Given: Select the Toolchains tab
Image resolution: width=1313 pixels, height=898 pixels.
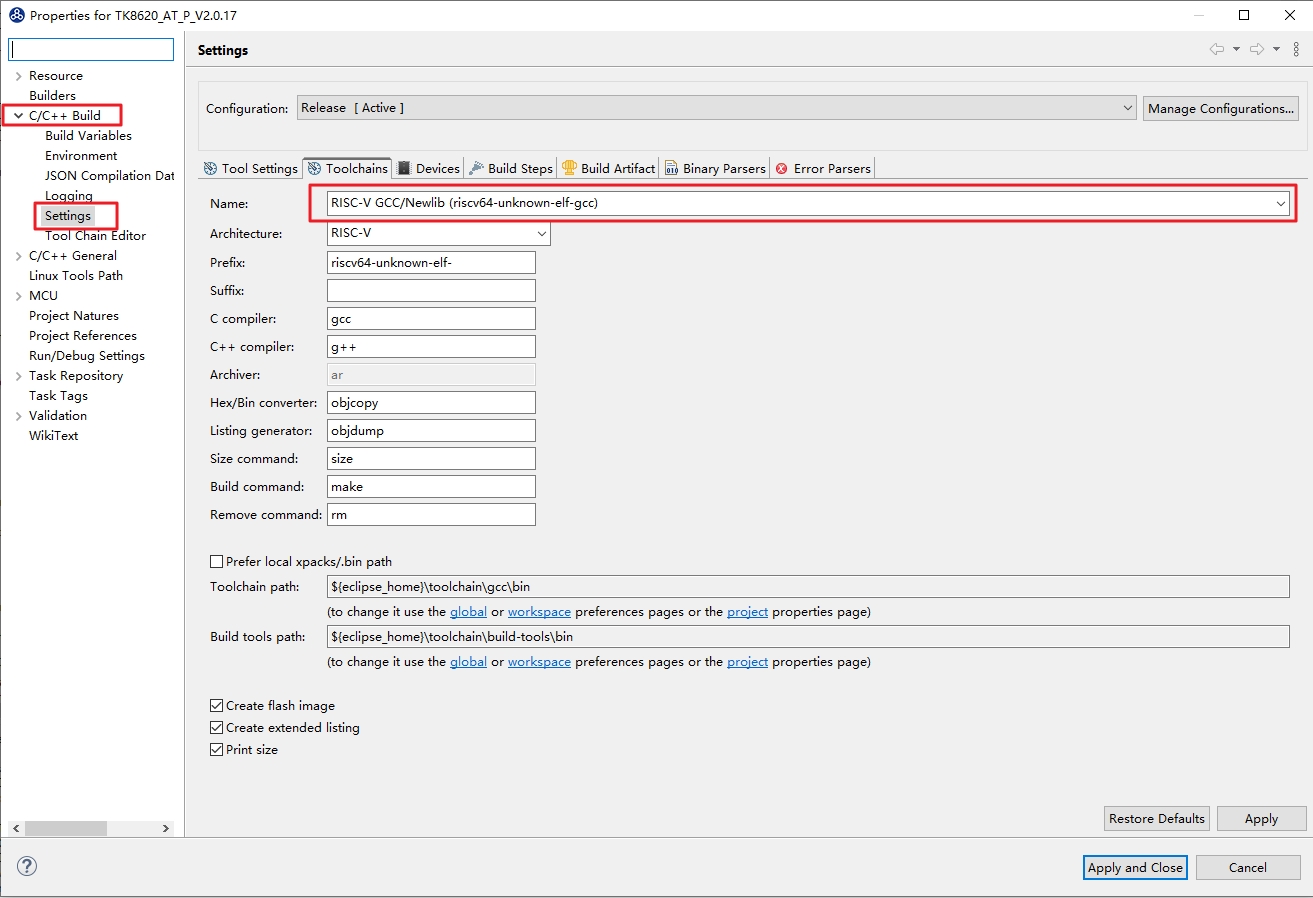Looking at the screenshot, I should click(x=347, y=168).
